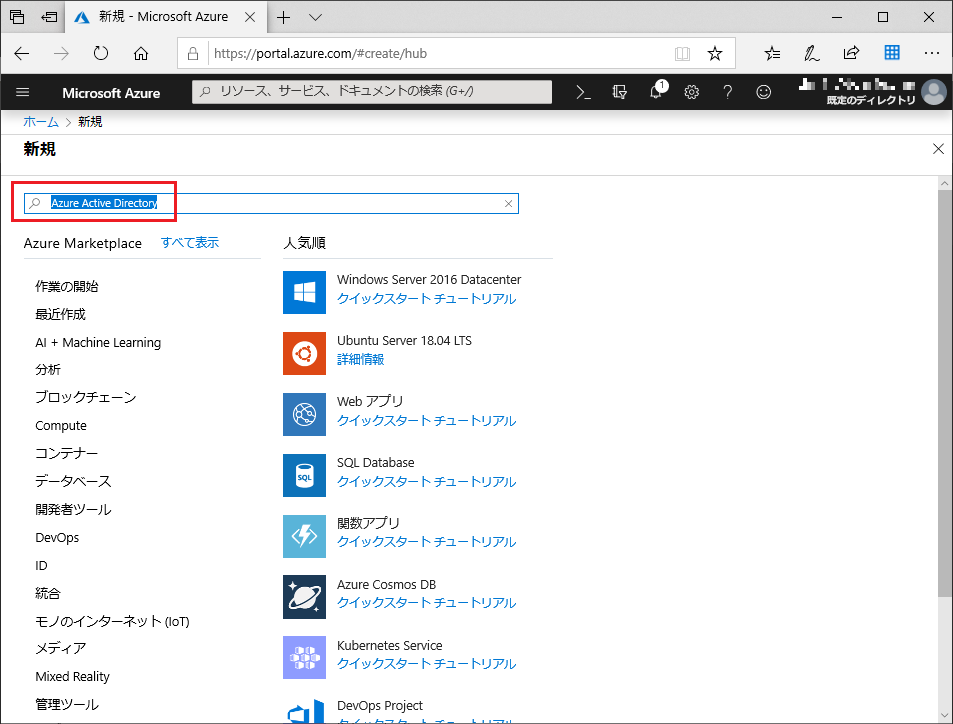Open the reading view book icon

click(x=682, y=53)
